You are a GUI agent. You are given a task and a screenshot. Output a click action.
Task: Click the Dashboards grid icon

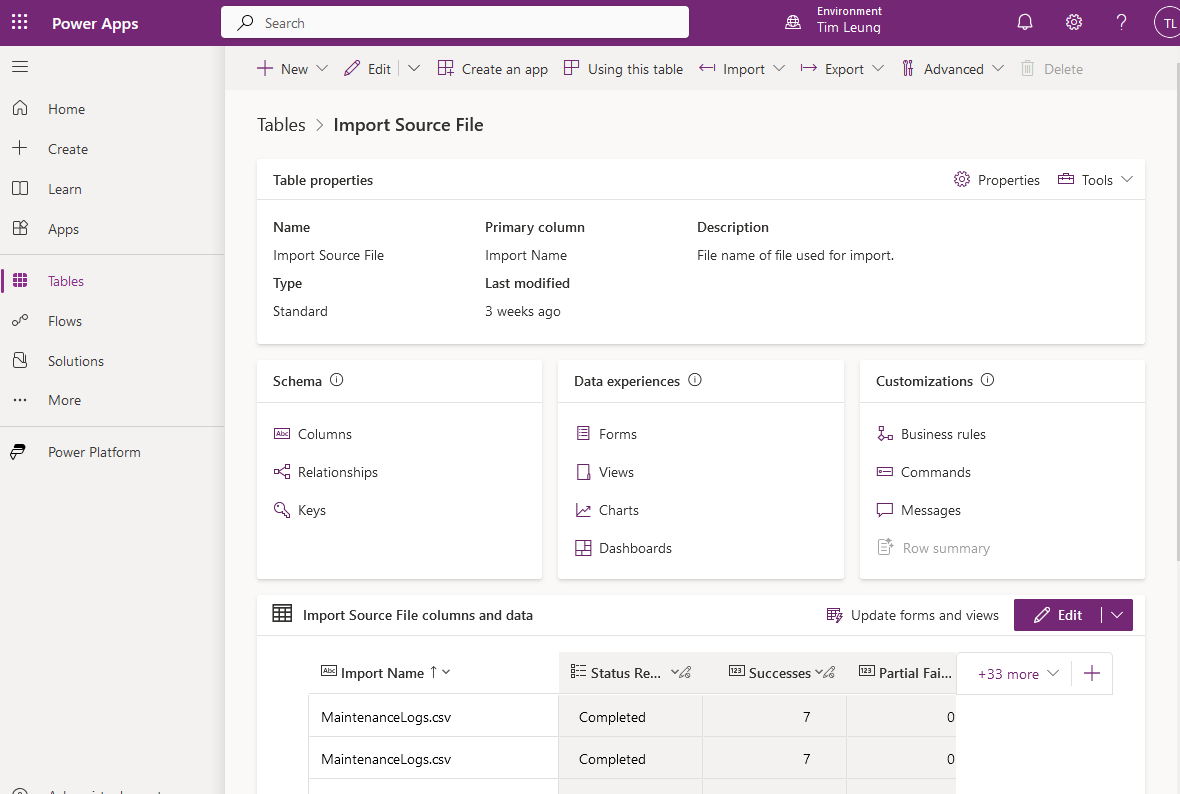click(x=583, y=548)
